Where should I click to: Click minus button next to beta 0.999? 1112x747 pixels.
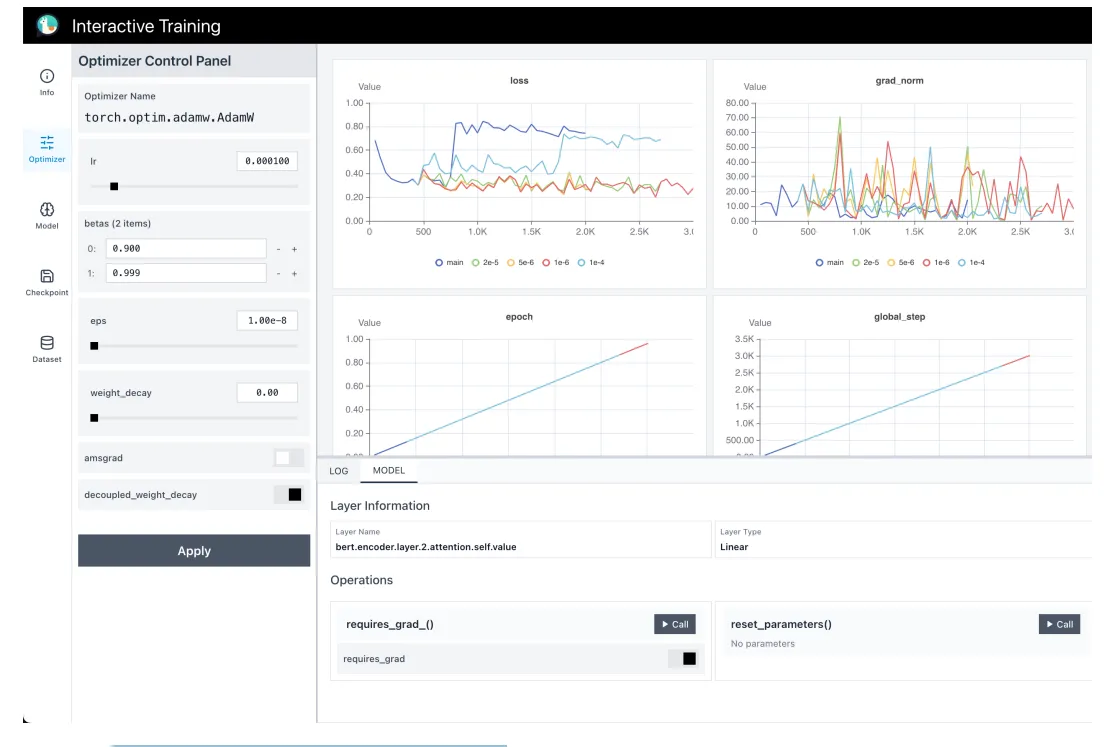[x=279, y=273]
